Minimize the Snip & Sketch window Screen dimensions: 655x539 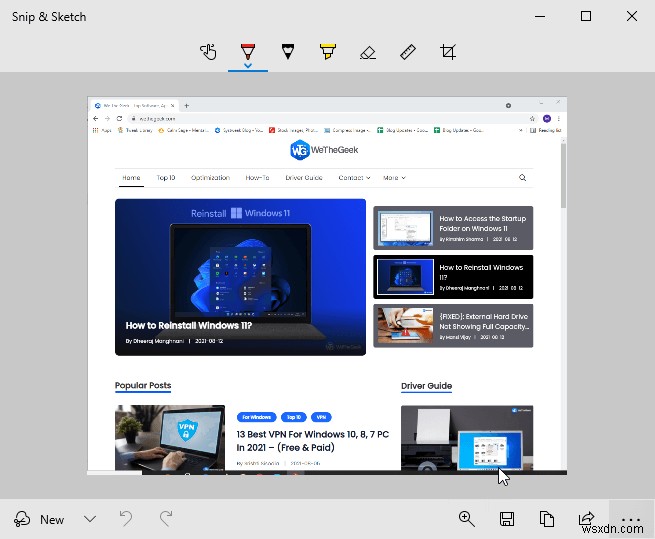click(540, 16)
